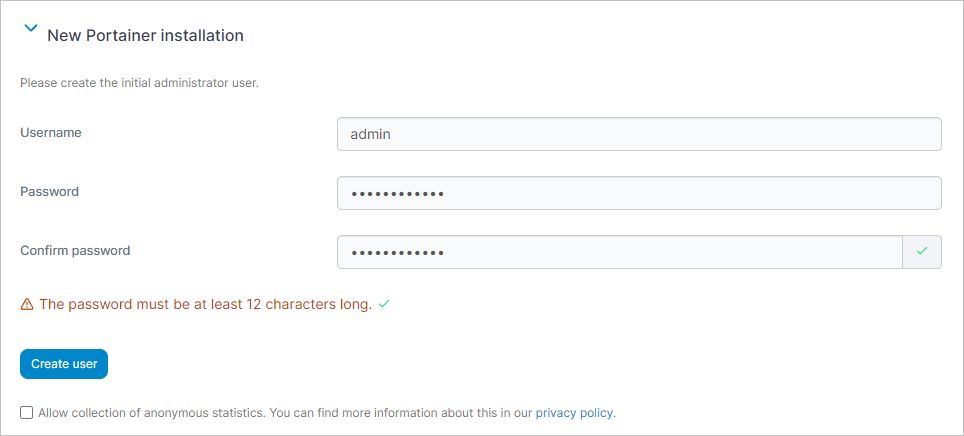Click the 'Please create the initial administrator user' text
Viewport: 964px width, 436px height.
point(140,83)
